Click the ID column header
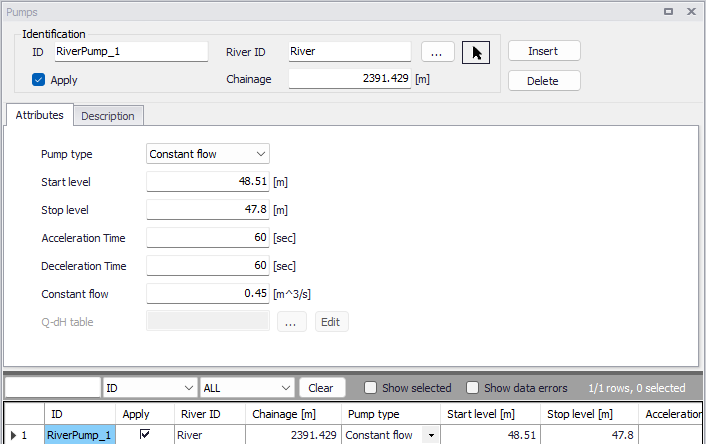This screenshot has height=444, width=706. click(80, 414)
